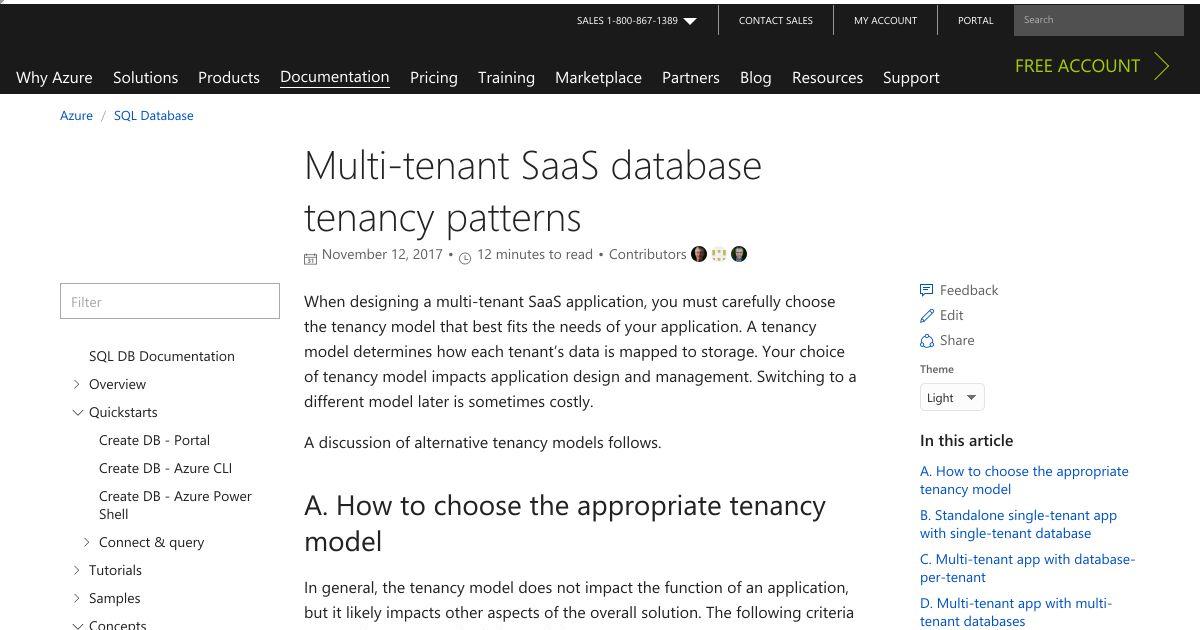Expand the Overview tree node
Screen dimensions: 1200x630
77,384
